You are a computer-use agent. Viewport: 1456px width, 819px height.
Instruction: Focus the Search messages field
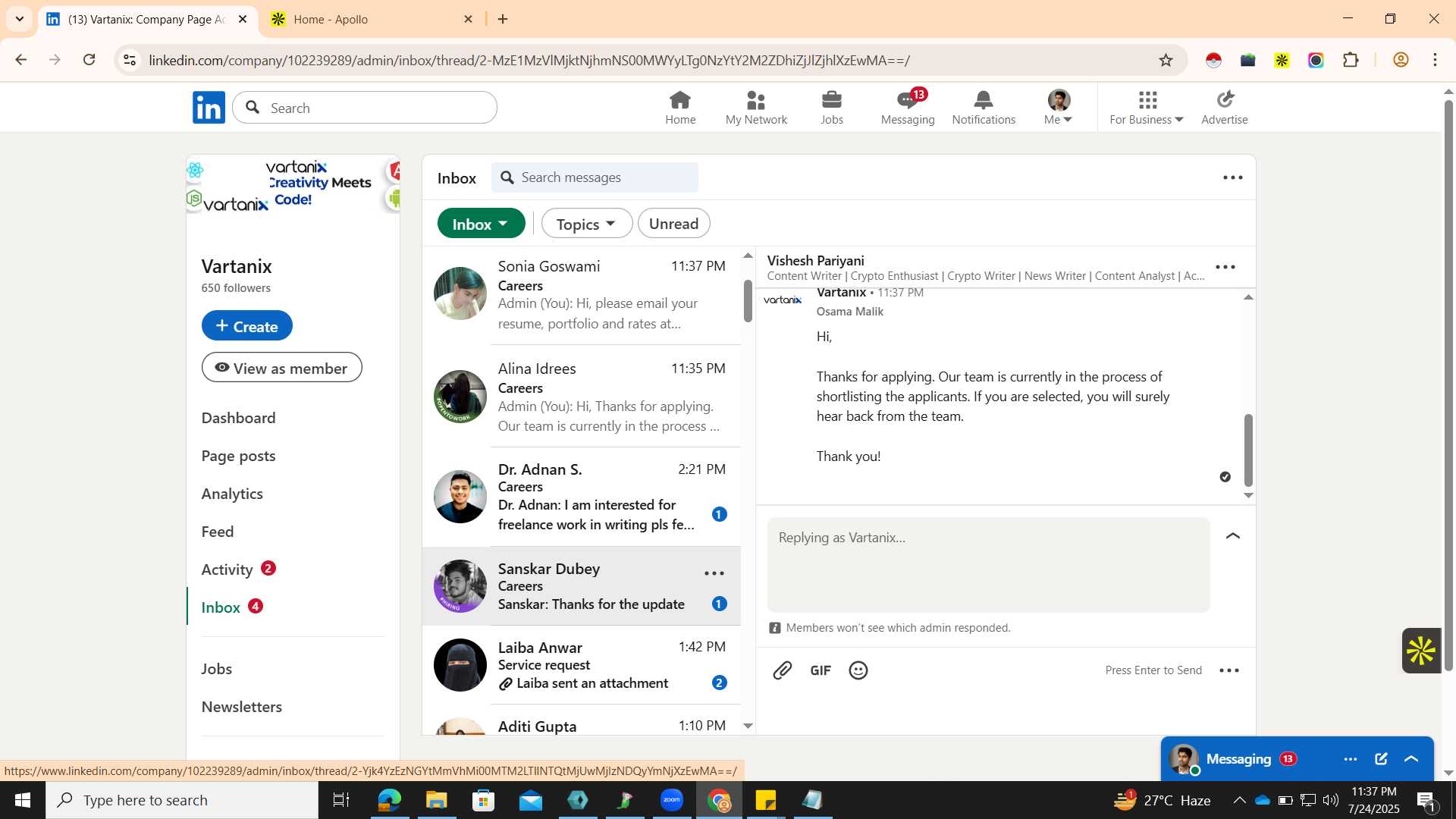coord(595,177)
